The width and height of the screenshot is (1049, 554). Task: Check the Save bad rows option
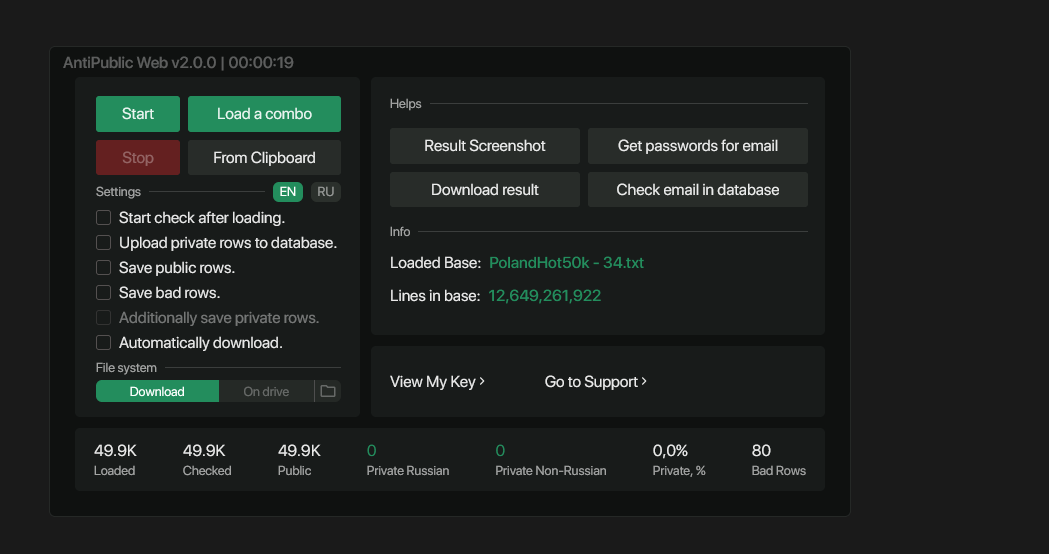pyautogui.click(x=103, y=292)
